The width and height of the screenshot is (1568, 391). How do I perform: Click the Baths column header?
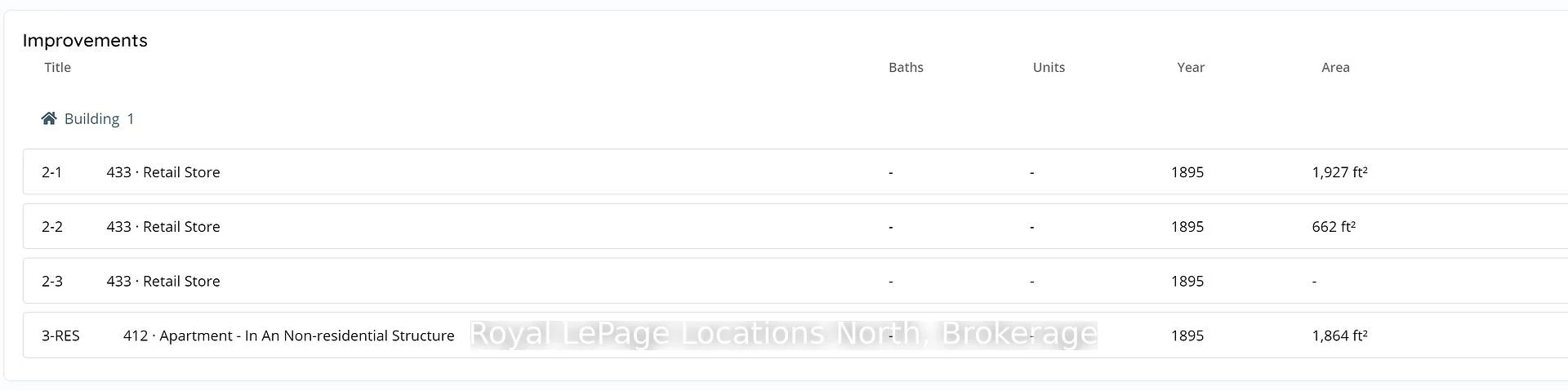(x=906, y=67)
